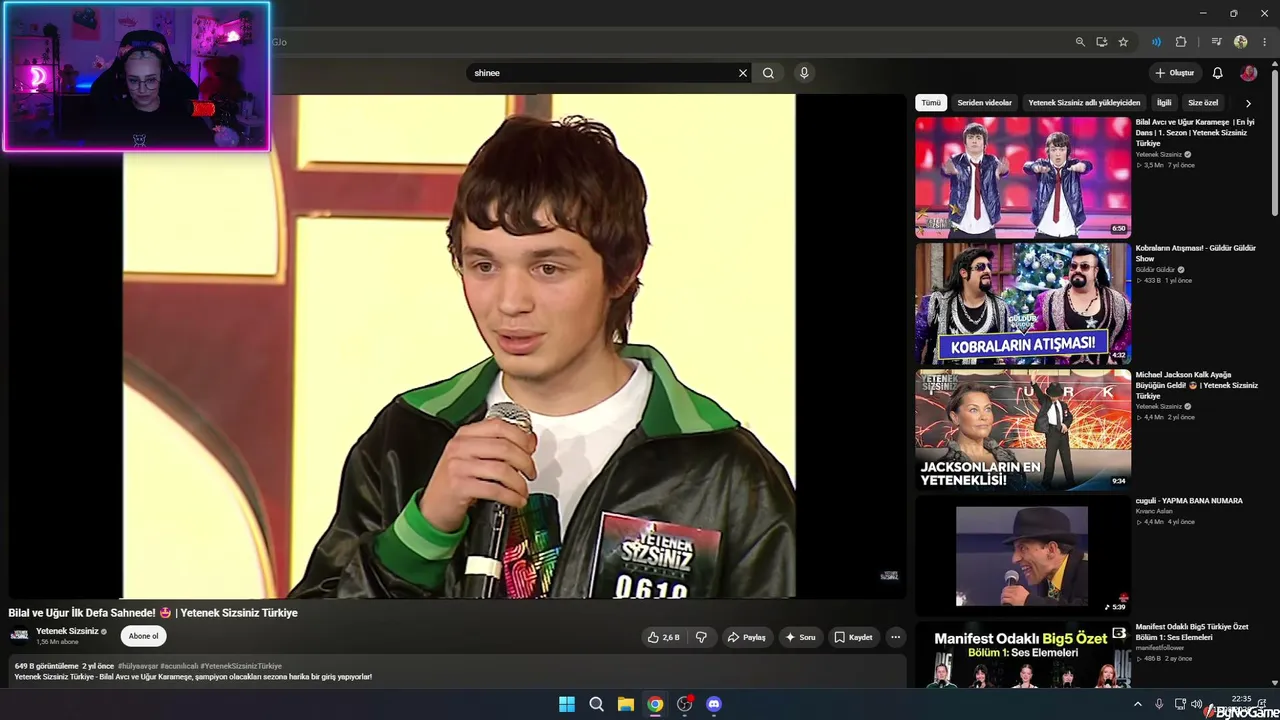Click the video title 'Bilal ve Uğur İlk Defa Sahnede!'

(x=153, y=613)
